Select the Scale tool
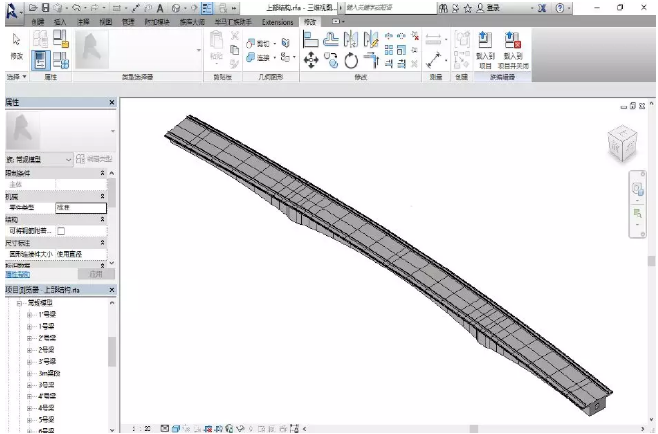Screen dimensions: 658x434 click(402, 50)
